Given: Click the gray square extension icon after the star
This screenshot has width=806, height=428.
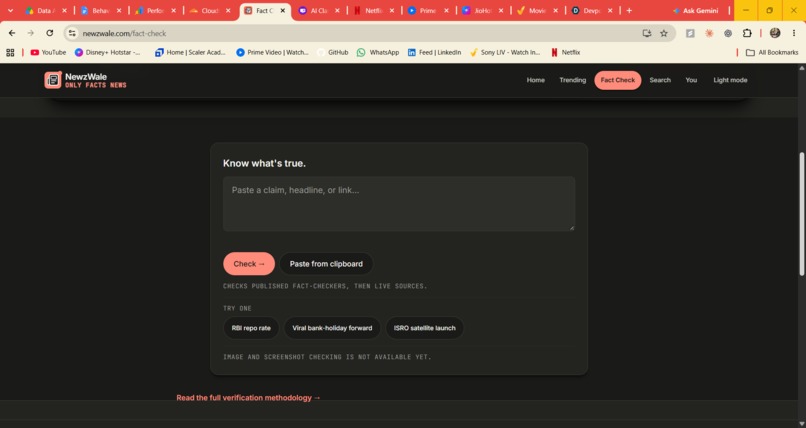Looking at the screenshot, I should (x=690, y=33).
